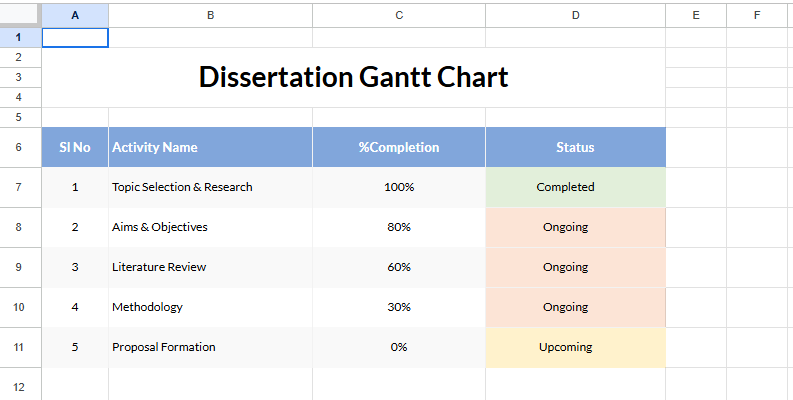Image resolution: width=793 pixels, height=400 pixels.
Task: Click the column F header
Action: (x=757, y=14)
